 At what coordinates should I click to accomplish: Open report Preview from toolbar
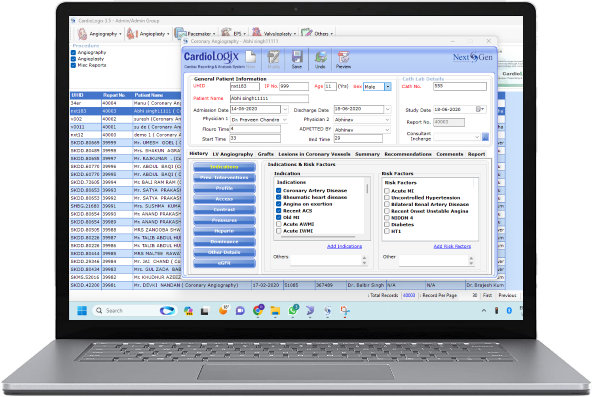tap(343, 57)
